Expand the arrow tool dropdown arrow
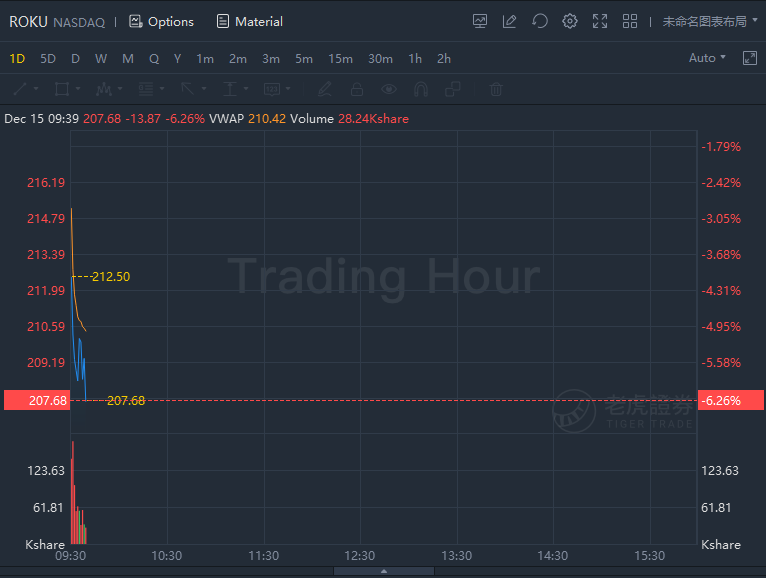This screenshot has height=578, width=766. click(x=204, y=89)
